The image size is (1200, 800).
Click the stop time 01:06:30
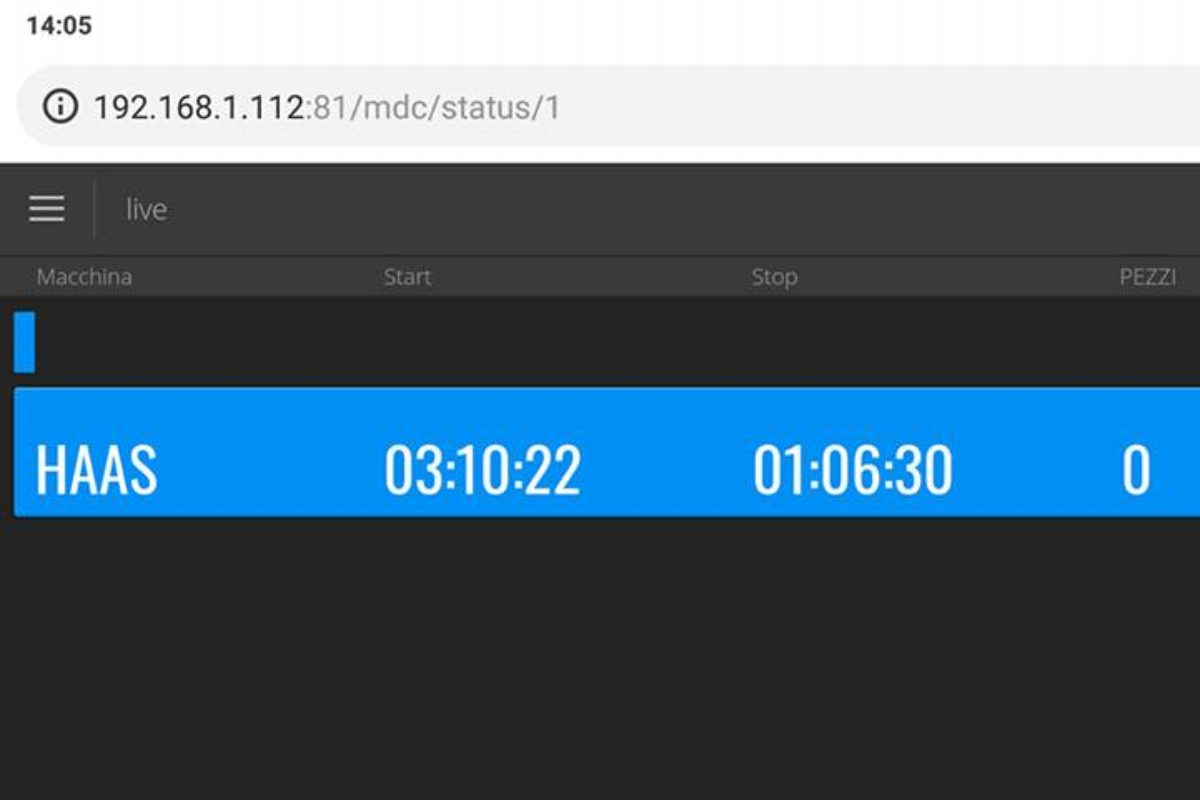click(852, 470)
